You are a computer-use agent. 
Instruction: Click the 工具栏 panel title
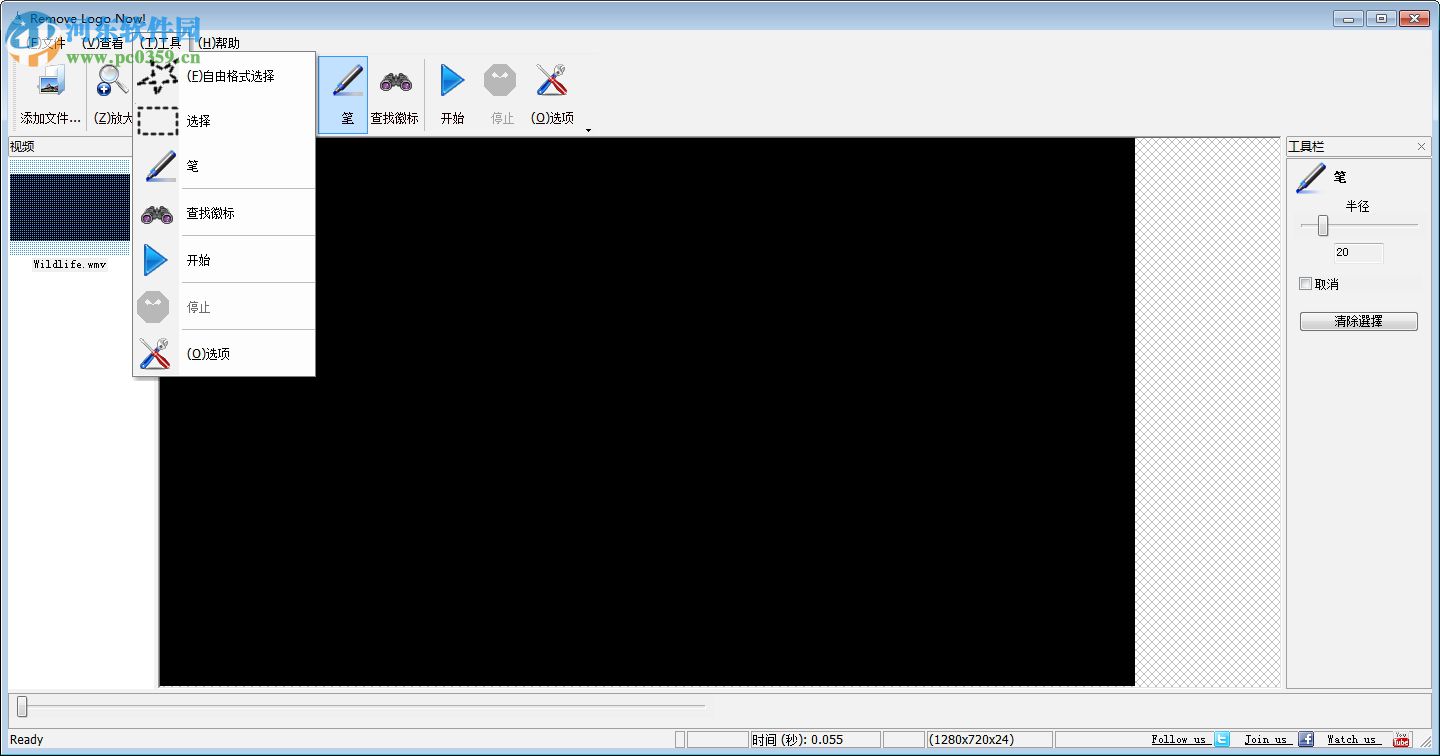pos(1306,147)
